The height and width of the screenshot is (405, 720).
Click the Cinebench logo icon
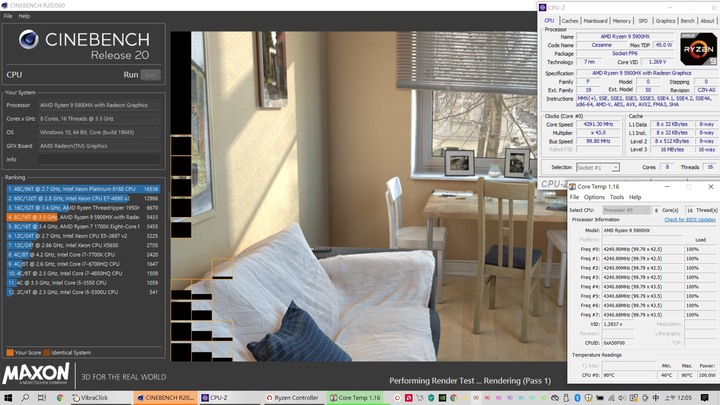point(28,39)
